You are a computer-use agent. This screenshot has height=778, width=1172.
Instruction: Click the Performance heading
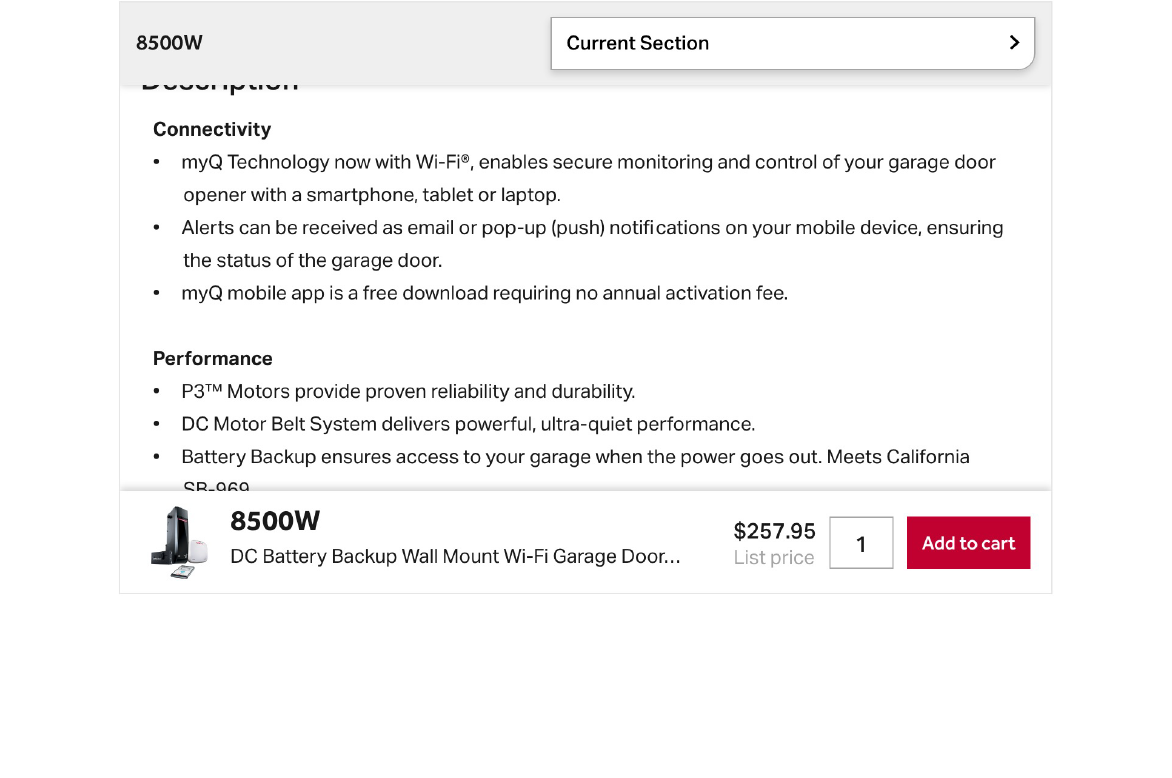coord(213,359)
